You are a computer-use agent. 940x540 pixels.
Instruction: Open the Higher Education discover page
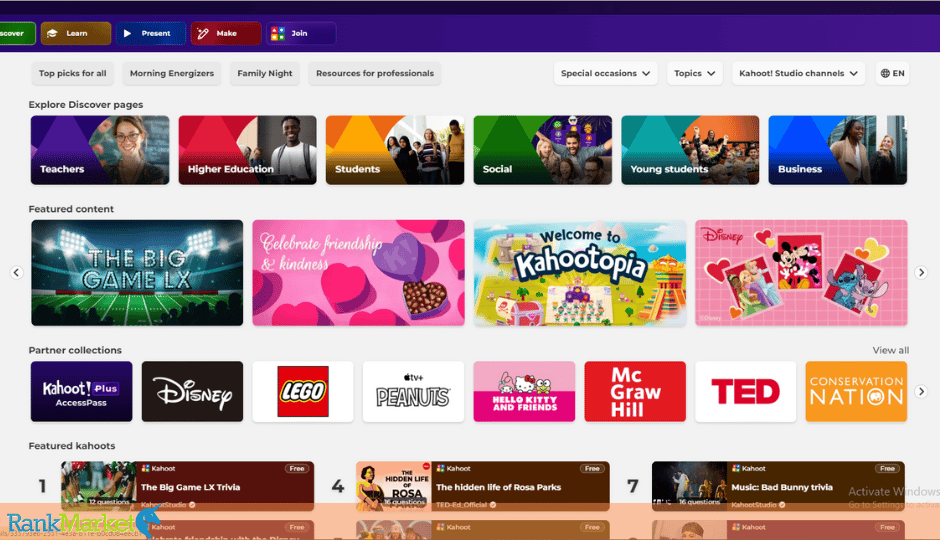[248, 150]
